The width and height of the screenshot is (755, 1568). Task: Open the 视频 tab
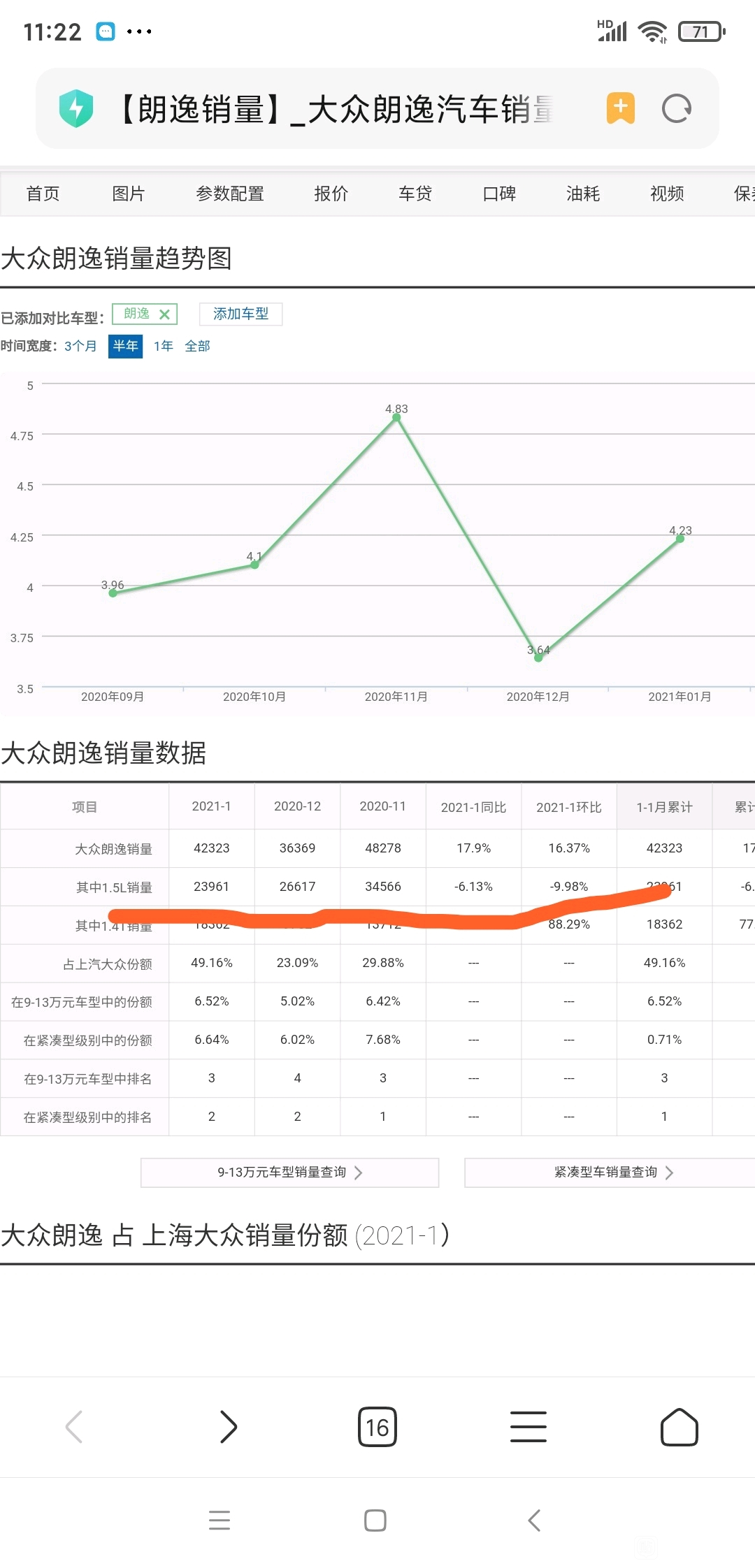(x=667, y=194)
